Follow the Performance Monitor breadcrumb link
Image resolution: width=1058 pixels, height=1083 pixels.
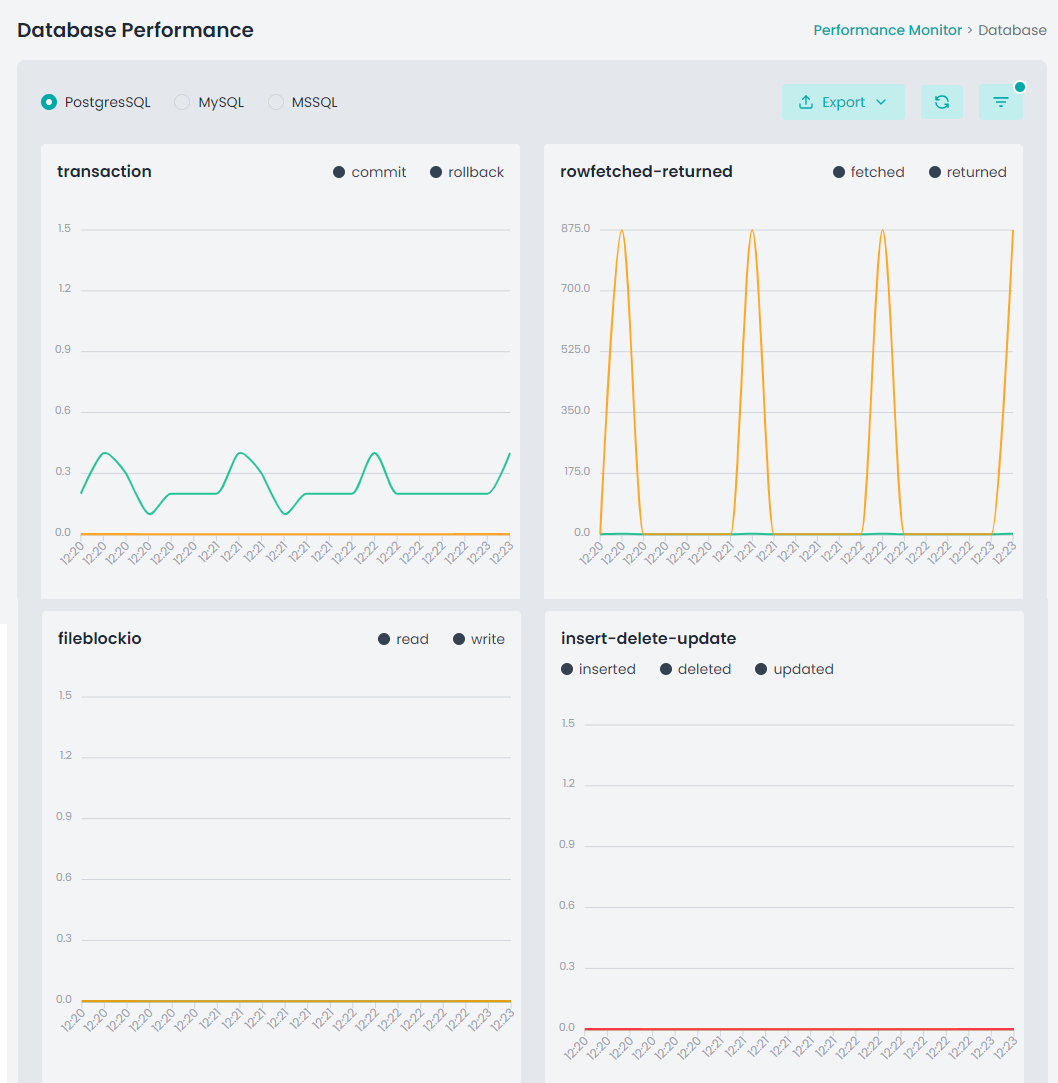click(887, 30)
